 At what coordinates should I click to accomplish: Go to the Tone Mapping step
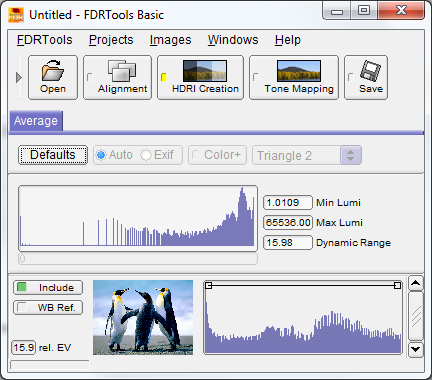[x=294, y=77]
